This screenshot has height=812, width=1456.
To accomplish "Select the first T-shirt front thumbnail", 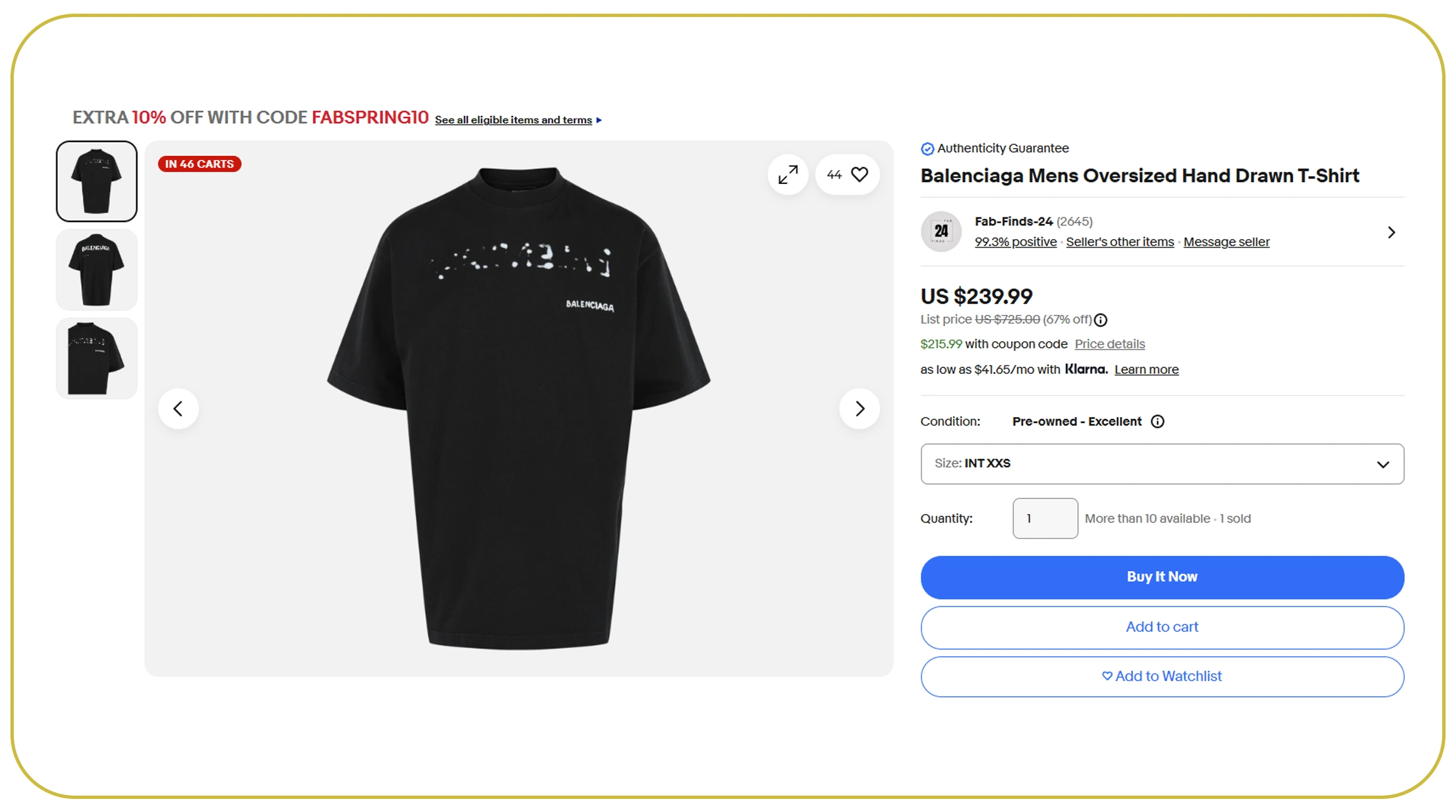I will 97,181.
